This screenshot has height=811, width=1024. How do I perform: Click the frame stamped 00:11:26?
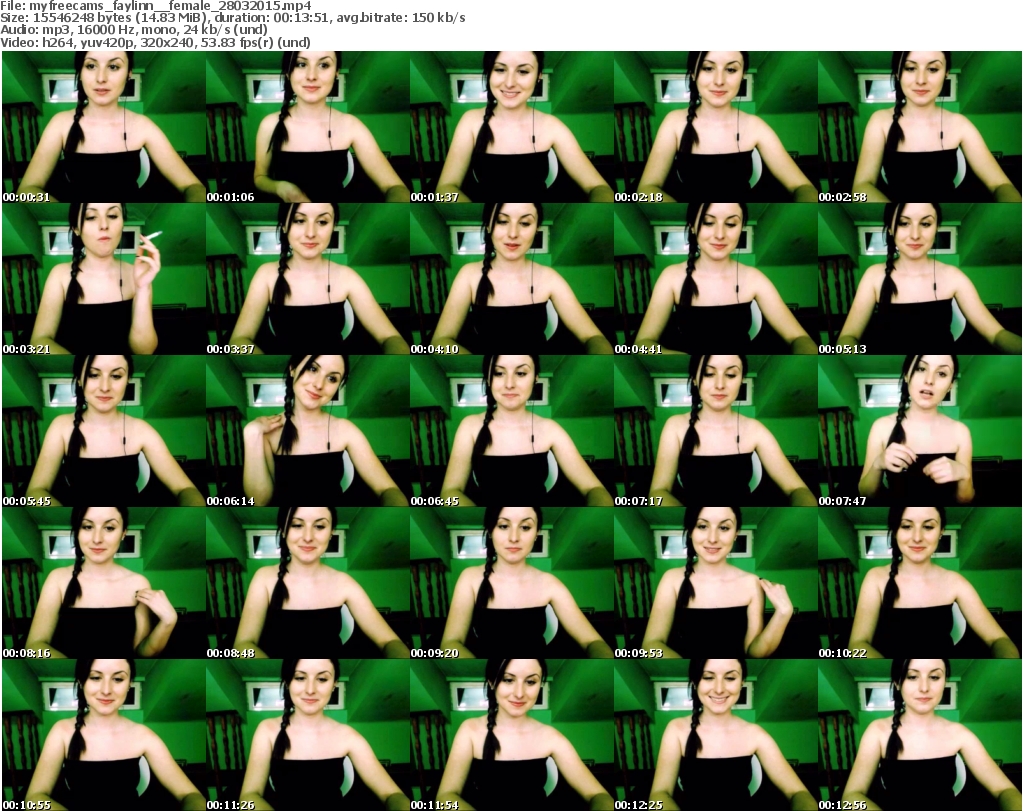coord(308,735)
